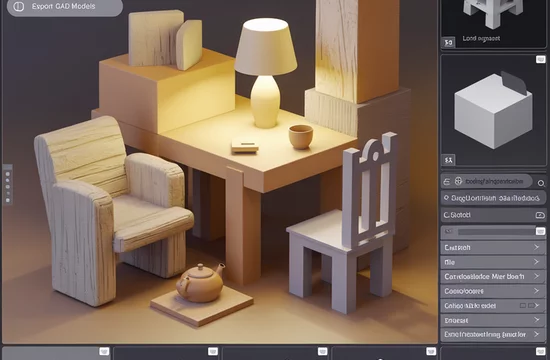Click into the search field in right panel
Viewport: 550px width, 360px height.
point(487,181)
